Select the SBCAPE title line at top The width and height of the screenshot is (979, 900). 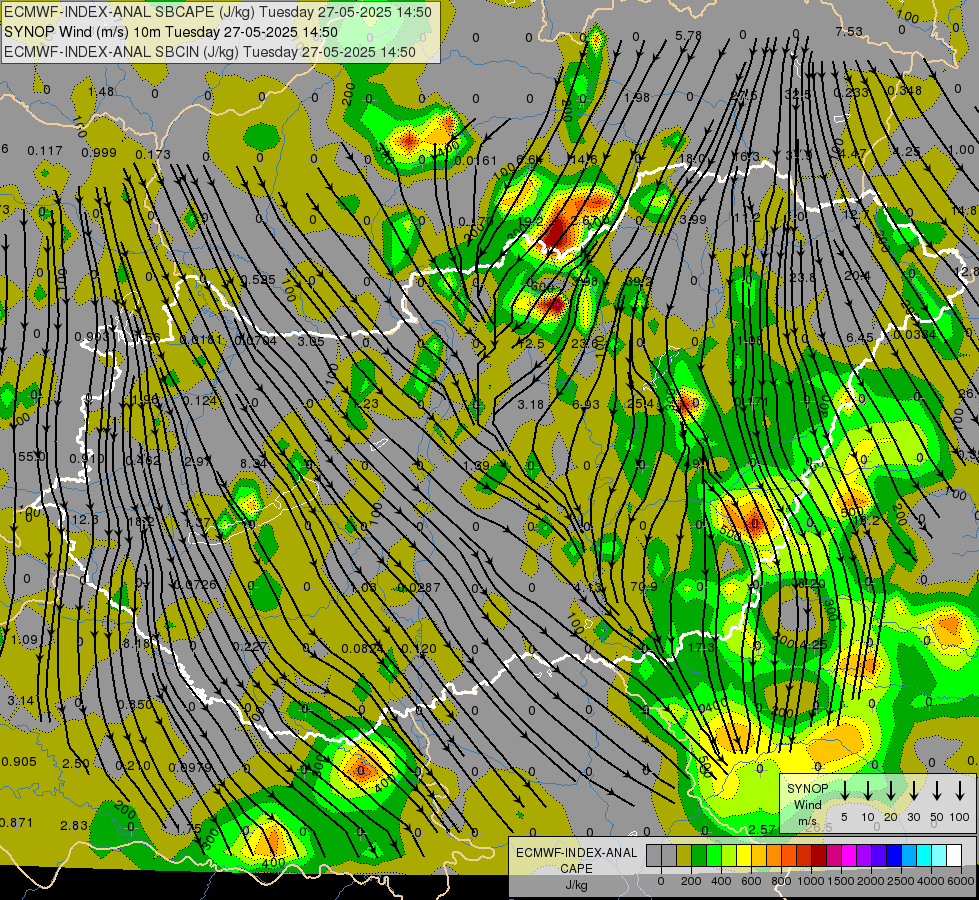(x=218, y=12)
